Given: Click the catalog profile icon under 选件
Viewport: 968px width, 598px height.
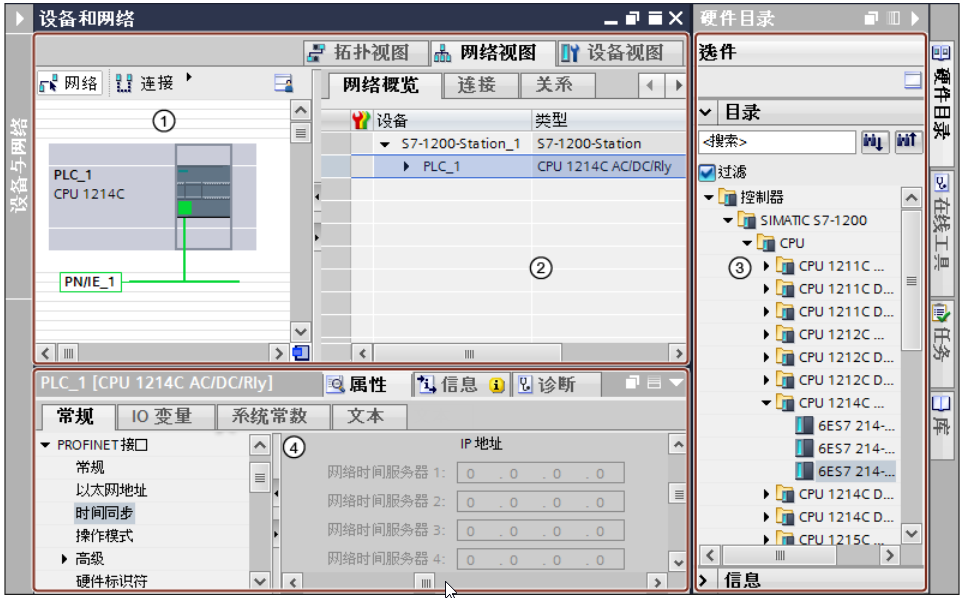Looking at the screenshot, I should point(912,80).
